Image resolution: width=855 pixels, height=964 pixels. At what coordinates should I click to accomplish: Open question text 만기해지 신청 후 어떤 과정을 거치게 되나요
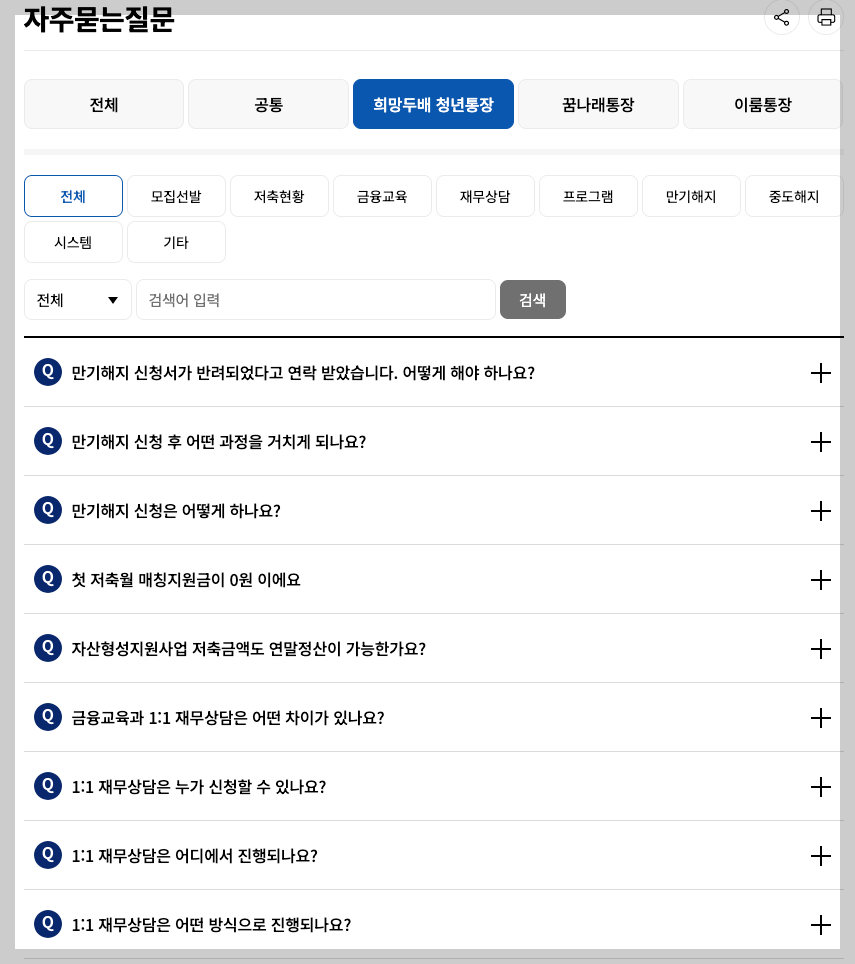[219, 441]
